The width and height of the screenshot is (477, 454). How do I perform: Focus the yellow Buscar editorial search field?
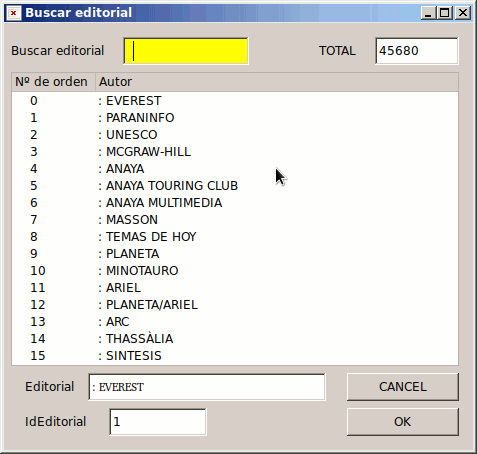coord(186,51)
